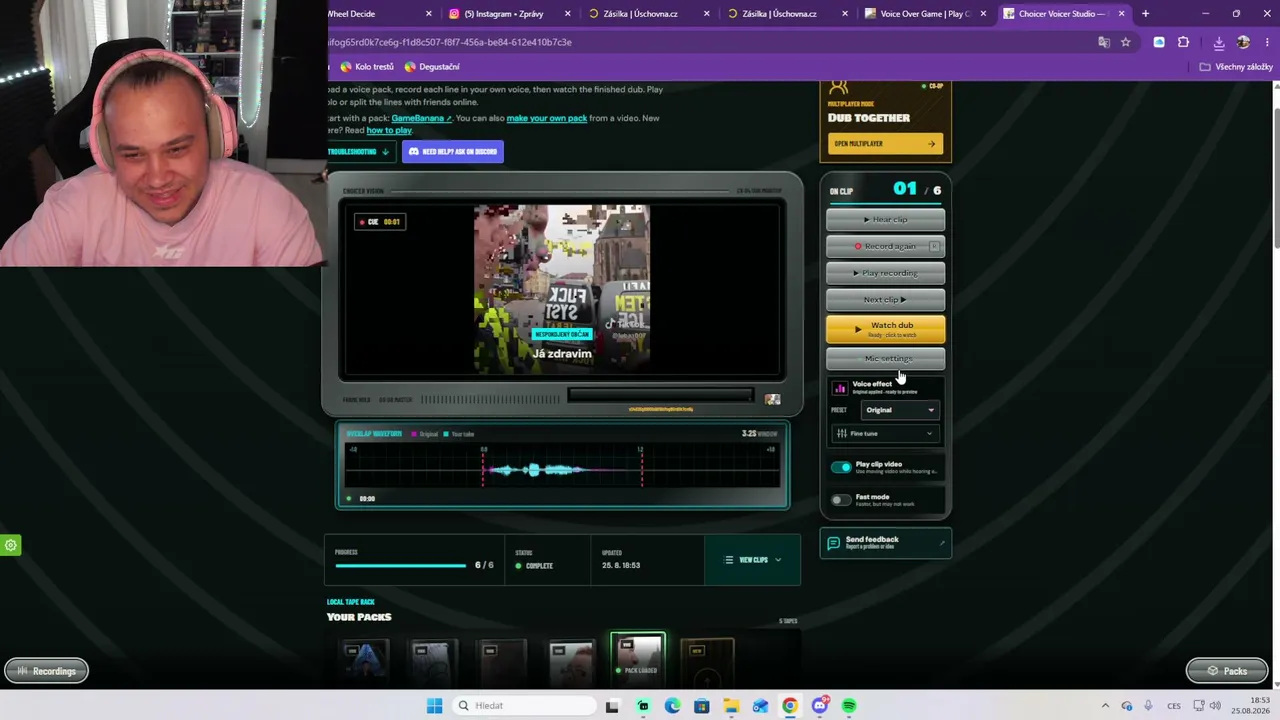Viewport: 1280px width, 720px height.
Task: Expand the Fine tune section
Action: [885, 434]
